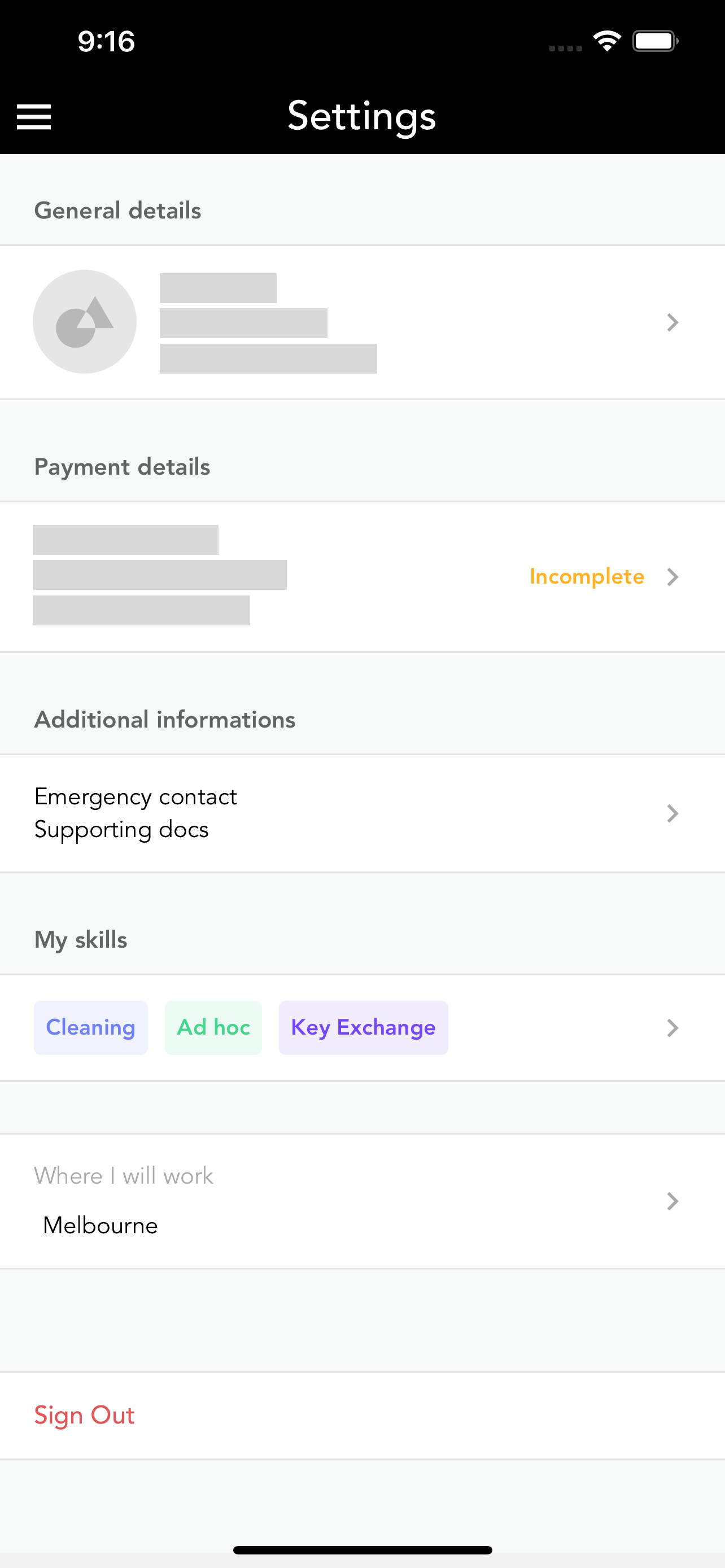
Task: Open Emergency contact row chevron
Action: 672,813
